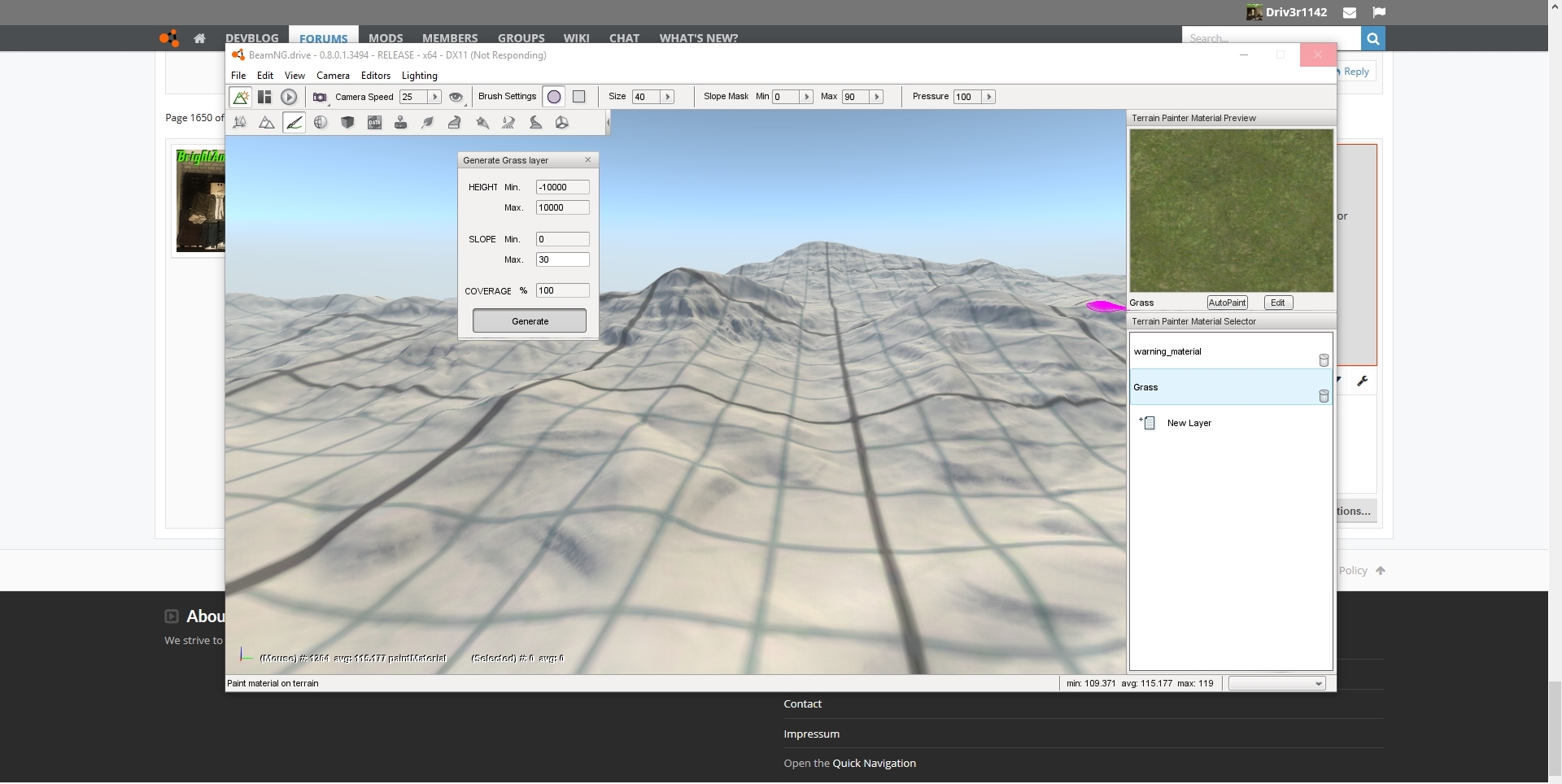Open the Lighting menu
The width and height of the screenshot is (1562, 784).
coord(420,76)
